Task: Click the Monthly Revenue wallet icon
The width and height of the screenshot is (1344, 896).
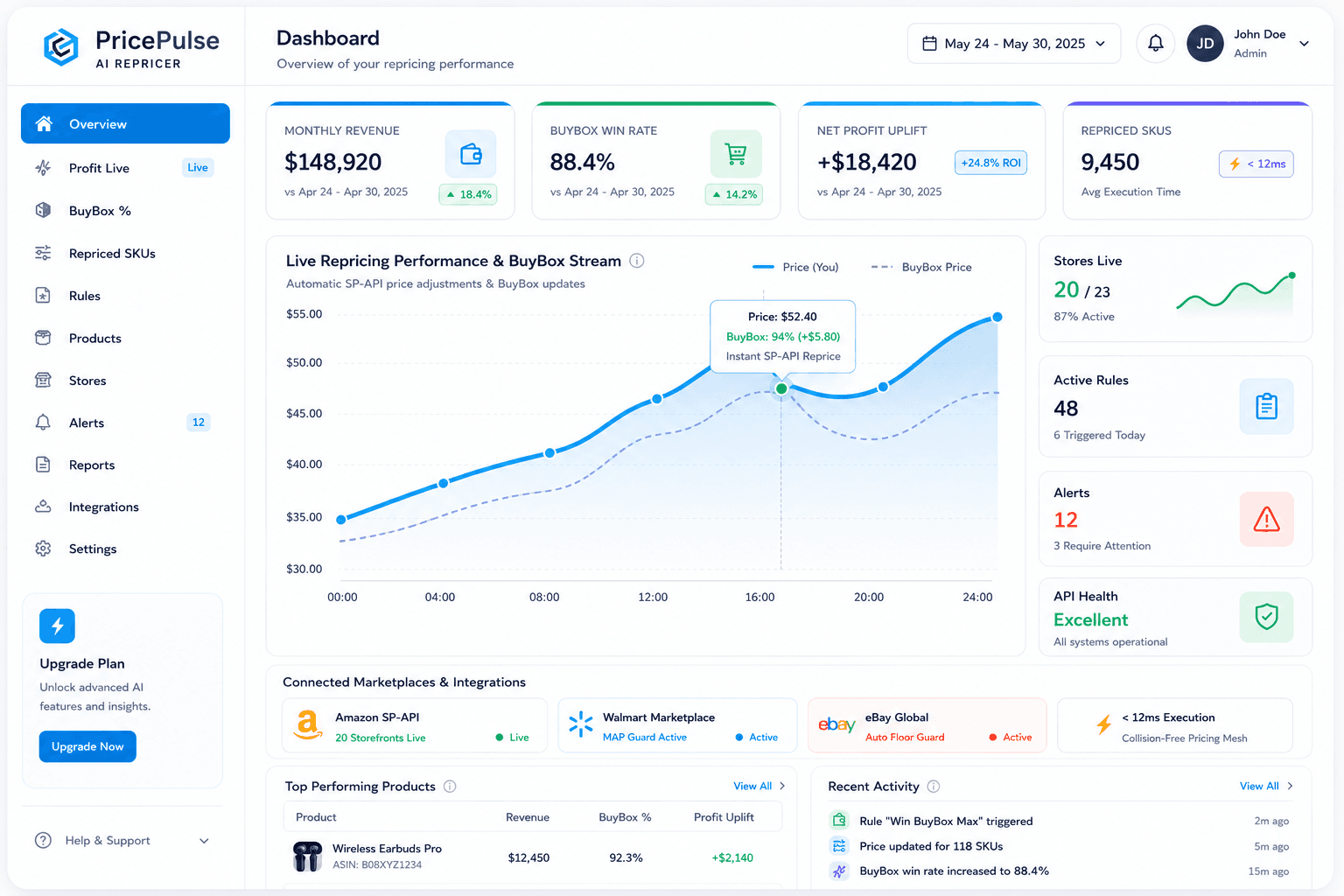Action: tap(471, 154)
